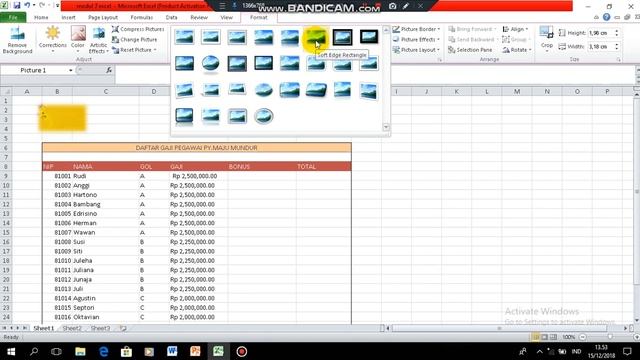This screenshot has width=640, height=360.
Task: Switch to Normal view in status bar
Action: 535,337
